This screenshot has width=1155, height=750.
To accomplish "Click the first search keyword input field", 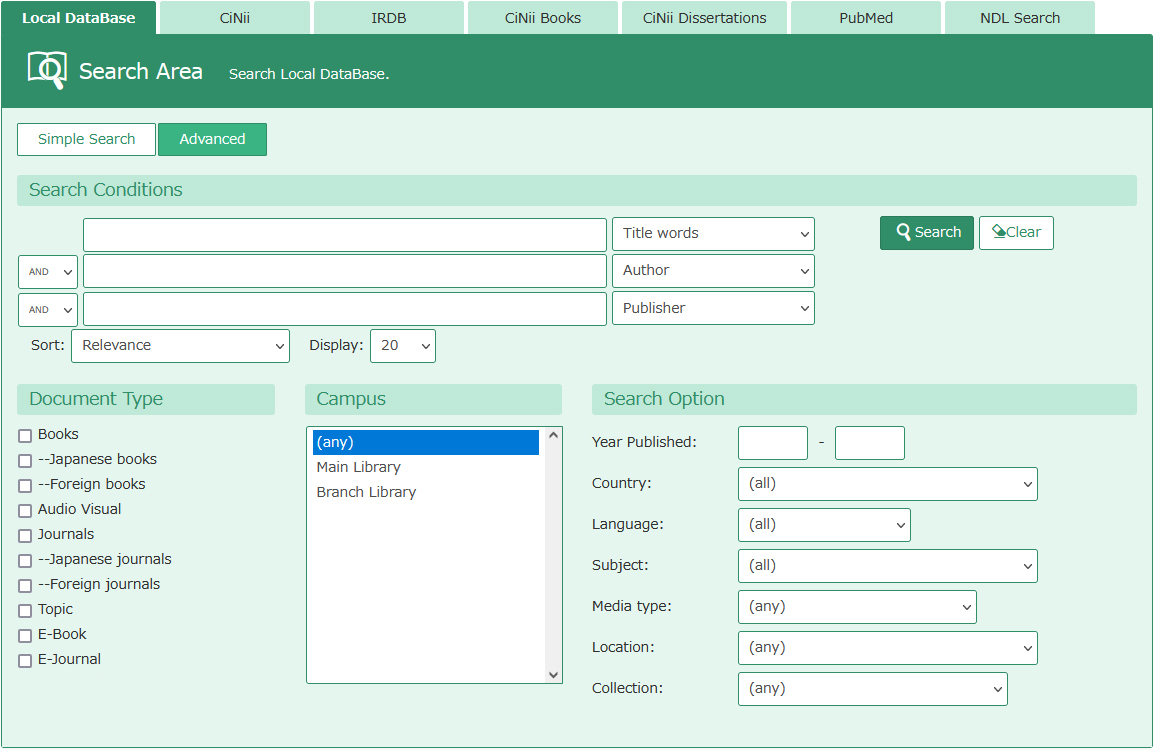I will point(345,234).
